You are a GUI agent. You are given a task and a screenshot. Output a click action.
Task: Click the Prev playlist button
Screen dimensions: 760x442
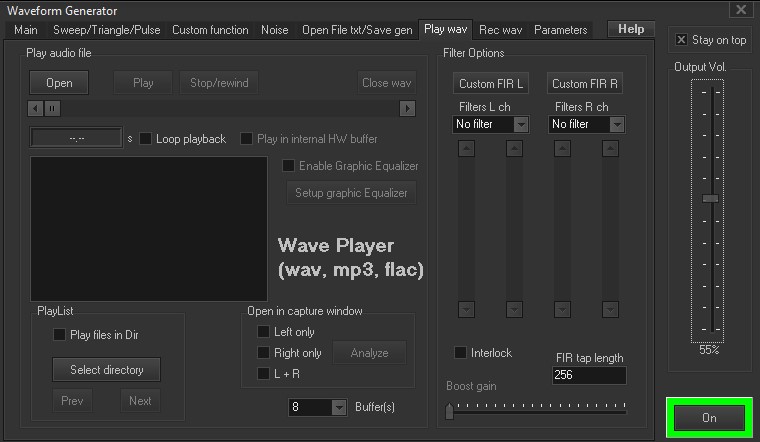[72, 401]
